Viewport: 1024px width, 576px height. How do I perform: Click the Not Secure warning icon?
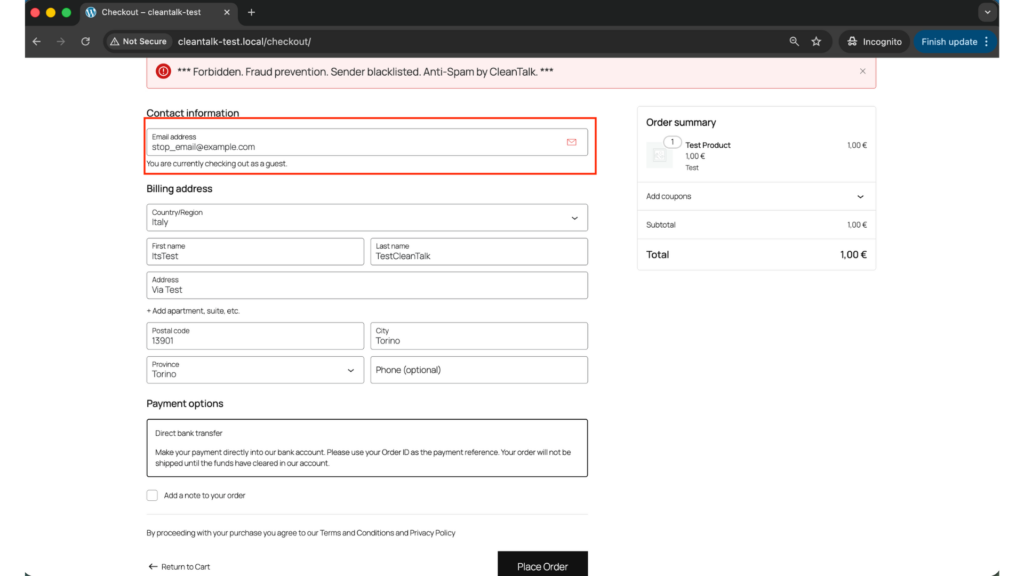[113, 41]
